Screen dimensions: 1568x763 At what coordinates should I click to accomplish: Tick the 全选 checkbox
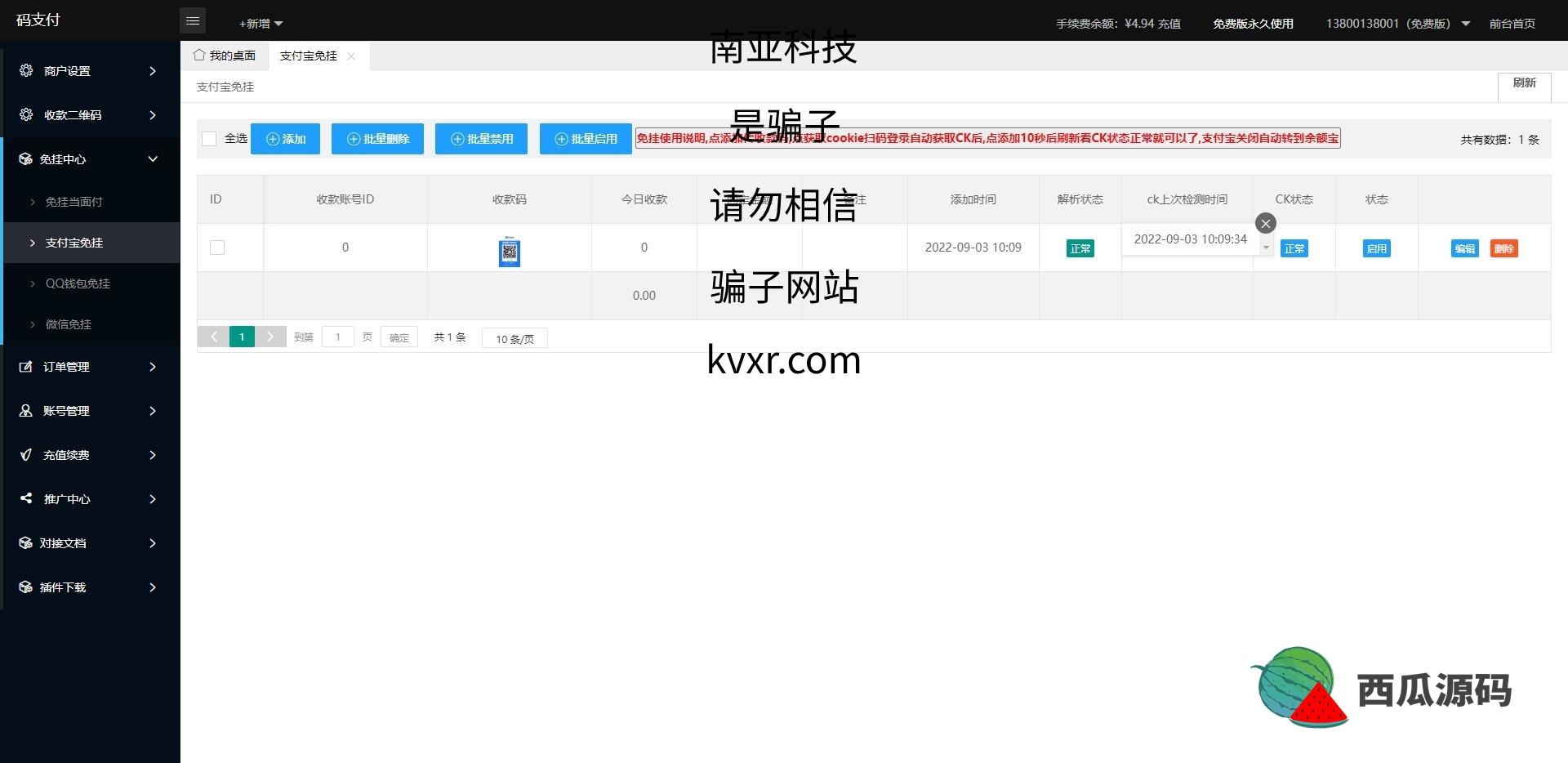(209, 139)
